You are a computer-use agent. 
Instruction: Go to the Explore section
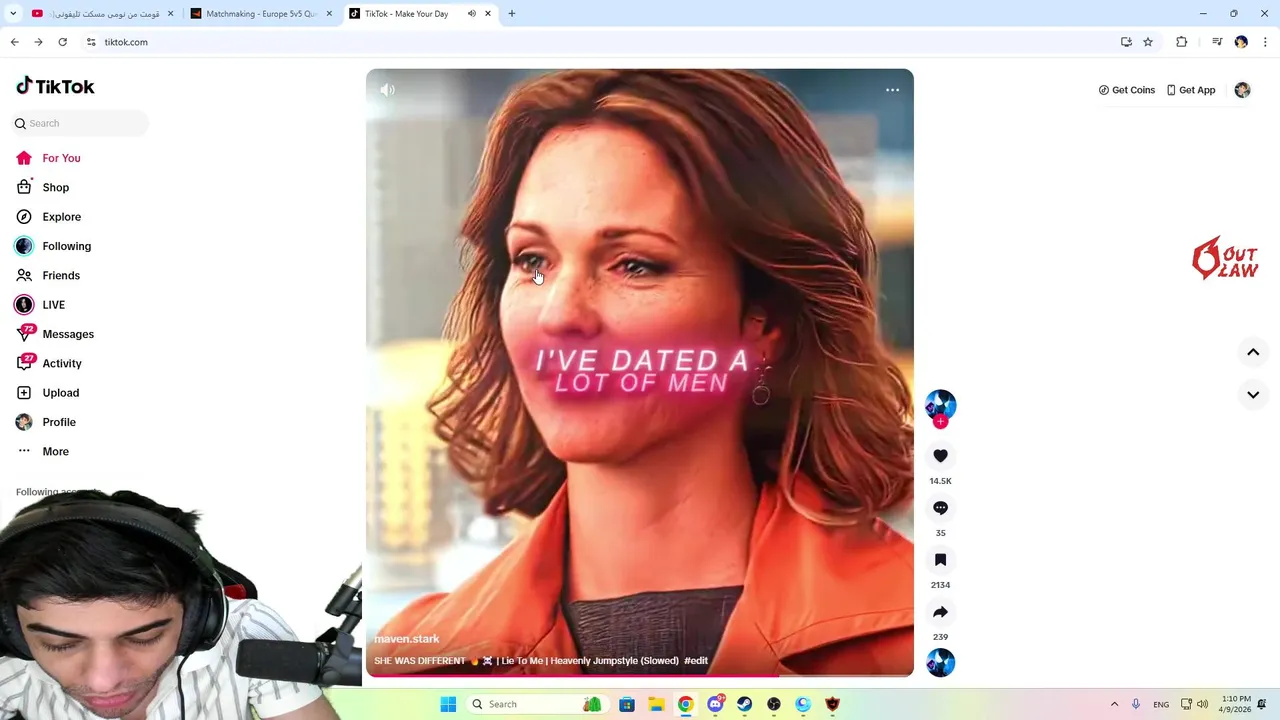(x=48, y=217)
